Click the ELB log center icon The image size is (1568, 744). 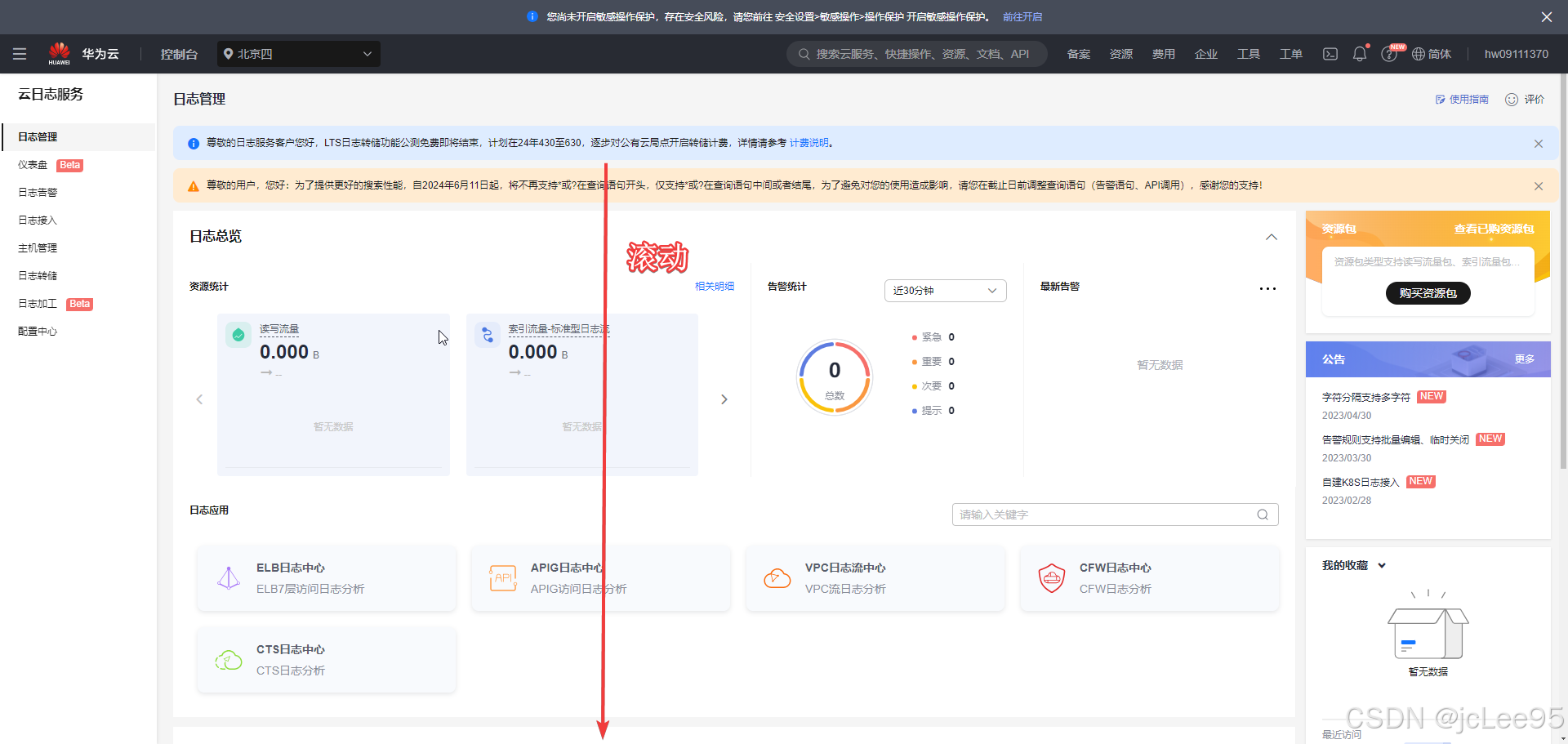[x=229, y=578]
